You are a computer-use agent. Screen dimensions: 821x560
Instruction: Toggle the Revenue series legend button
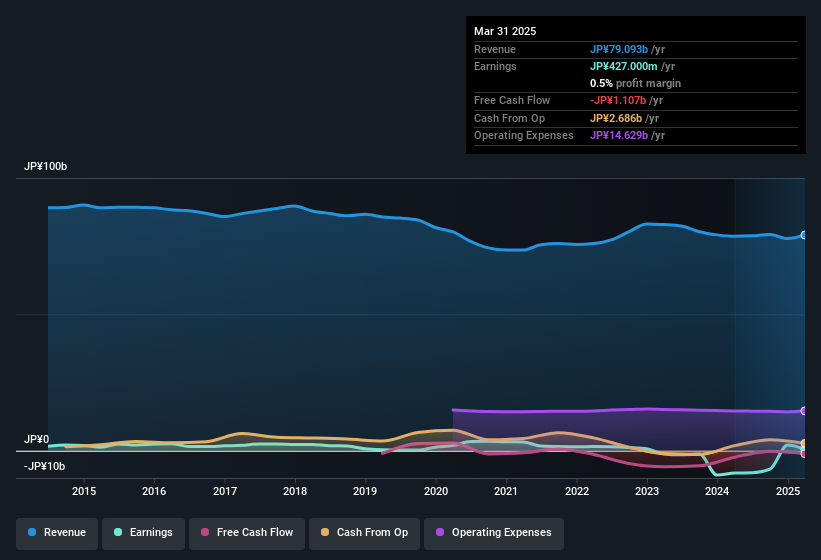pyautogui.click(x=57, y=533)
